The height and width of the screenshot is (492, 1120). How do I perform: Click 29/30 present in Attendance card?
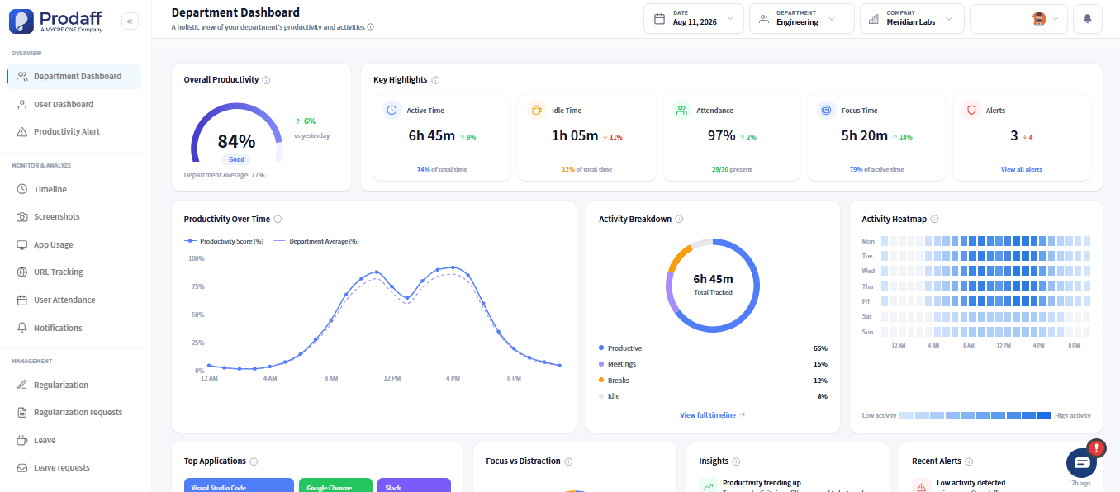pos(731,170)
